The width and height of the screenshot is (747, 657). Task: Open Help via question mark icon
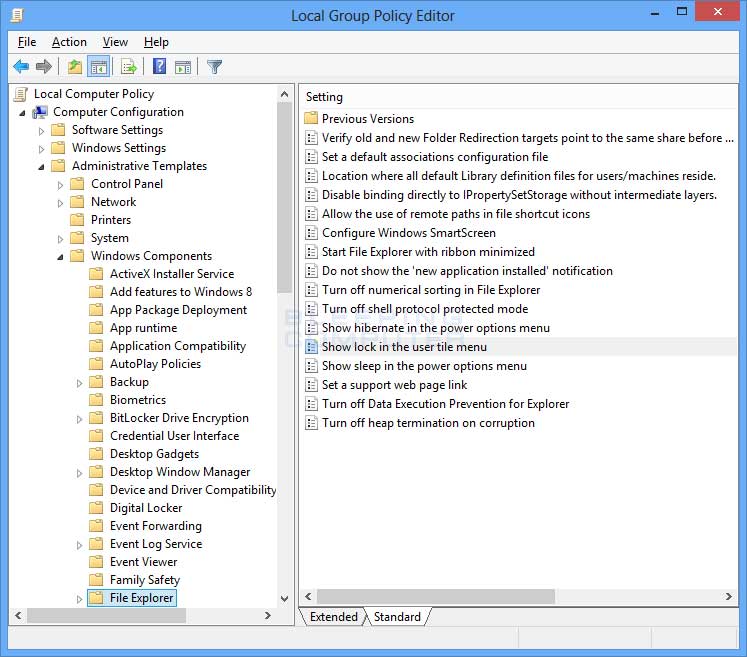coord(160,66)
